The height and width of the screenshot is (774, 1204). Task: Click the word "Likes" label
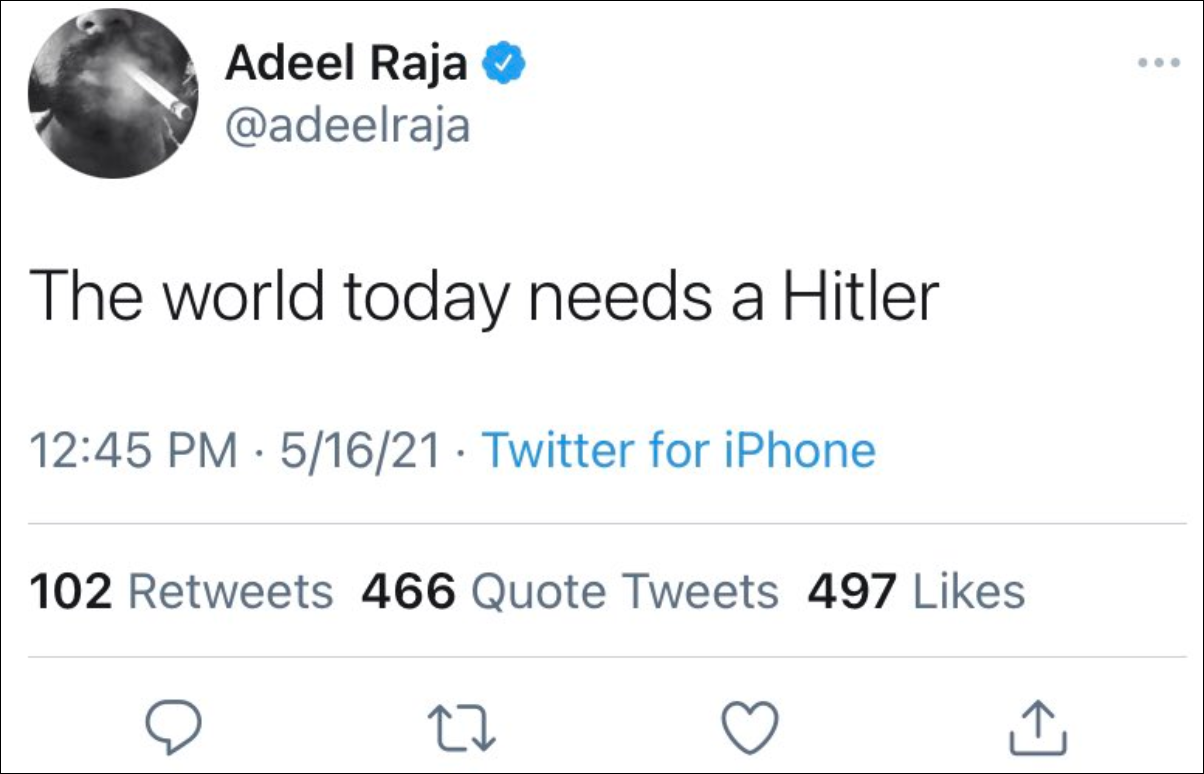point(969,591)
